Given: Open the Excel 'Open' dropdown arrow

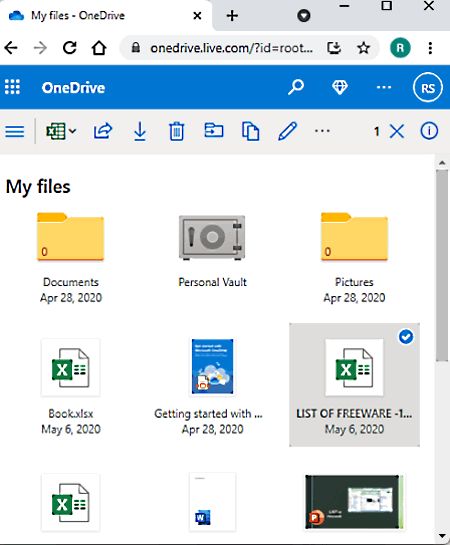Looking at the screenshot, I should click(72, 131).
